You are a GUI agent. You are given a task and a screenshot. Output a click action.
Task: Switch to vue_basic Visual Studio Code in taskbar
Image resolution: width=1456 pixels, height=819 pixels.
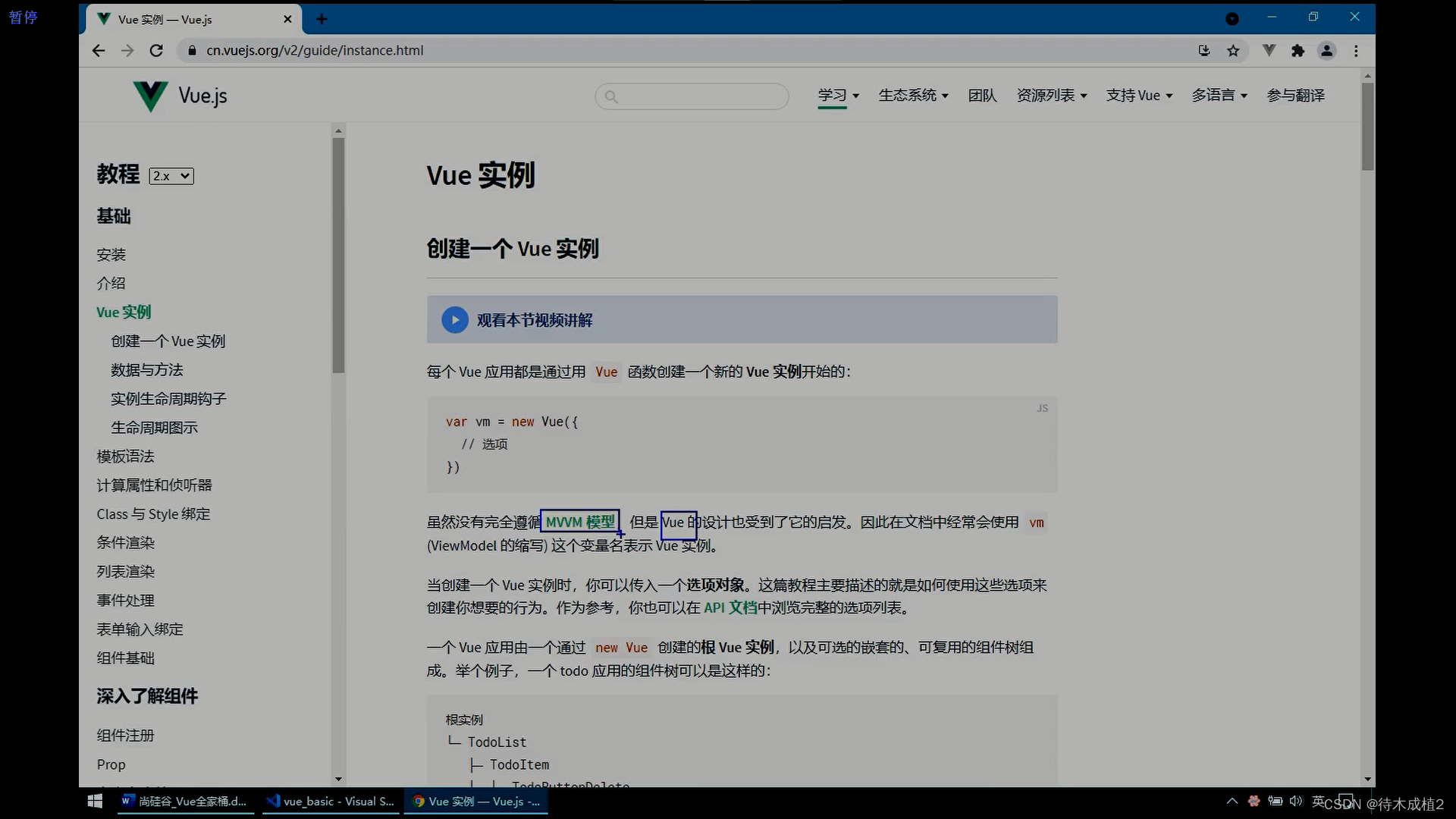pos(331,802)
